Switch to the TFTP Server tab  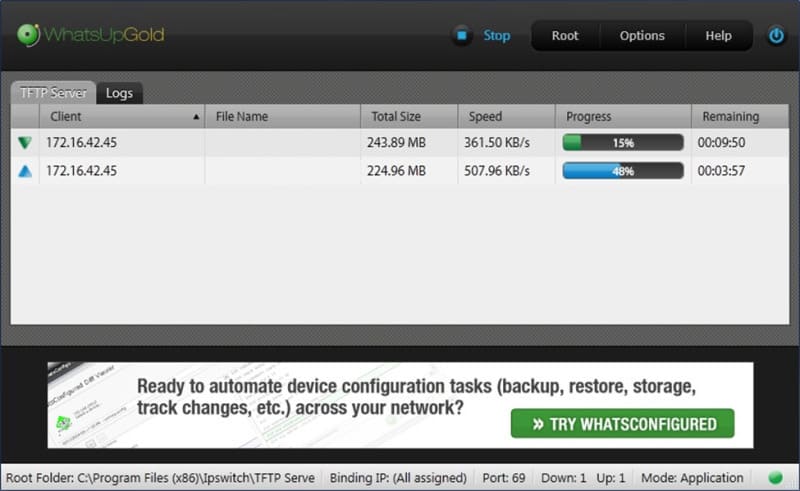53,93
